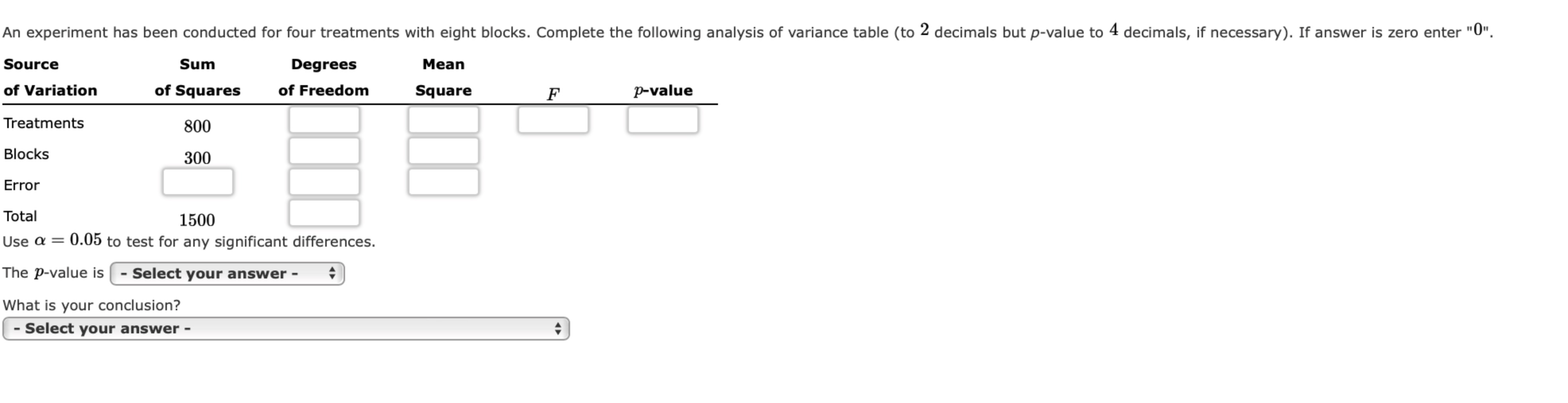Click the text 'What is your conclusion?'
The image size is (1568, 403).
pyautogui.click(x=91, y=304)
